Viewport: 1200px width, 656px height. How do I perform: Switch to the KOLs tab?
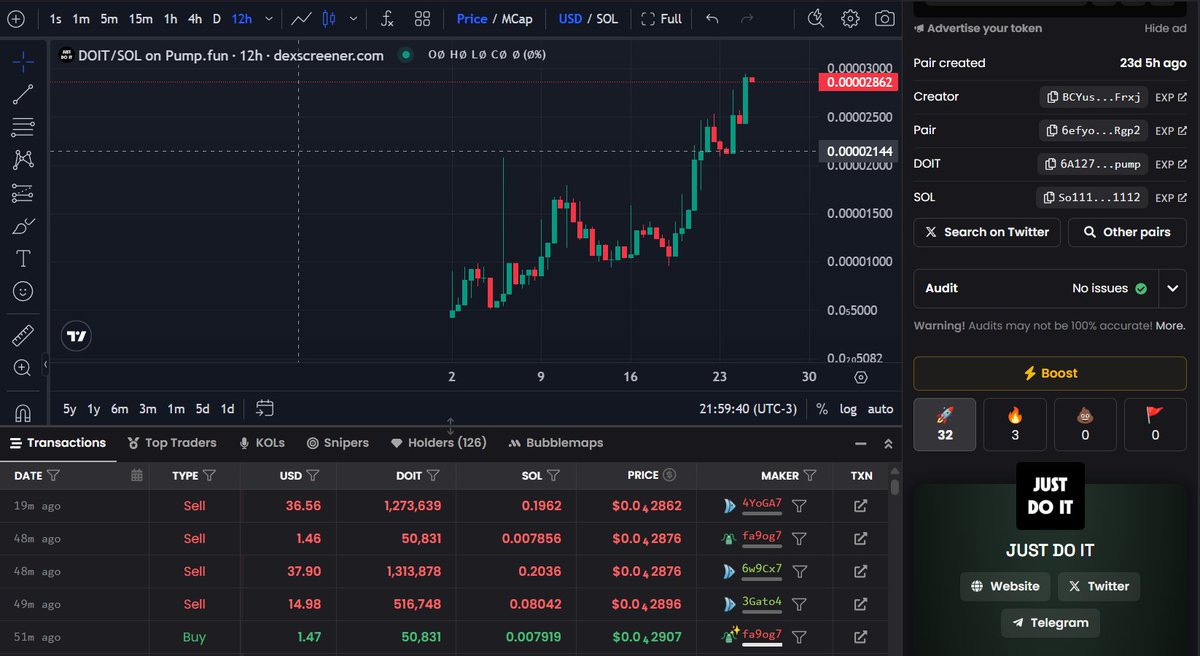pos(262,443)
